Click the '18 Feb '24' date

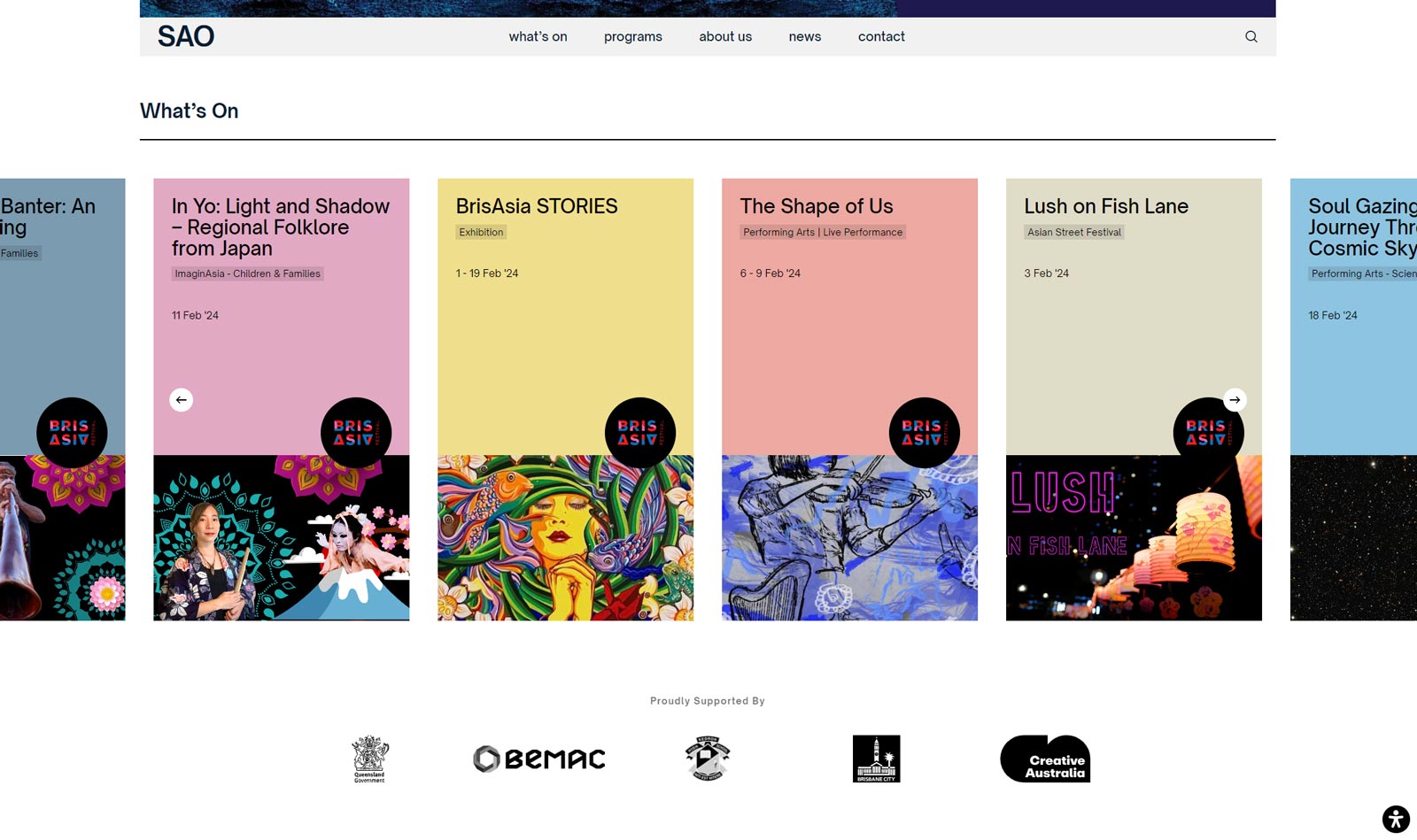1333,315
